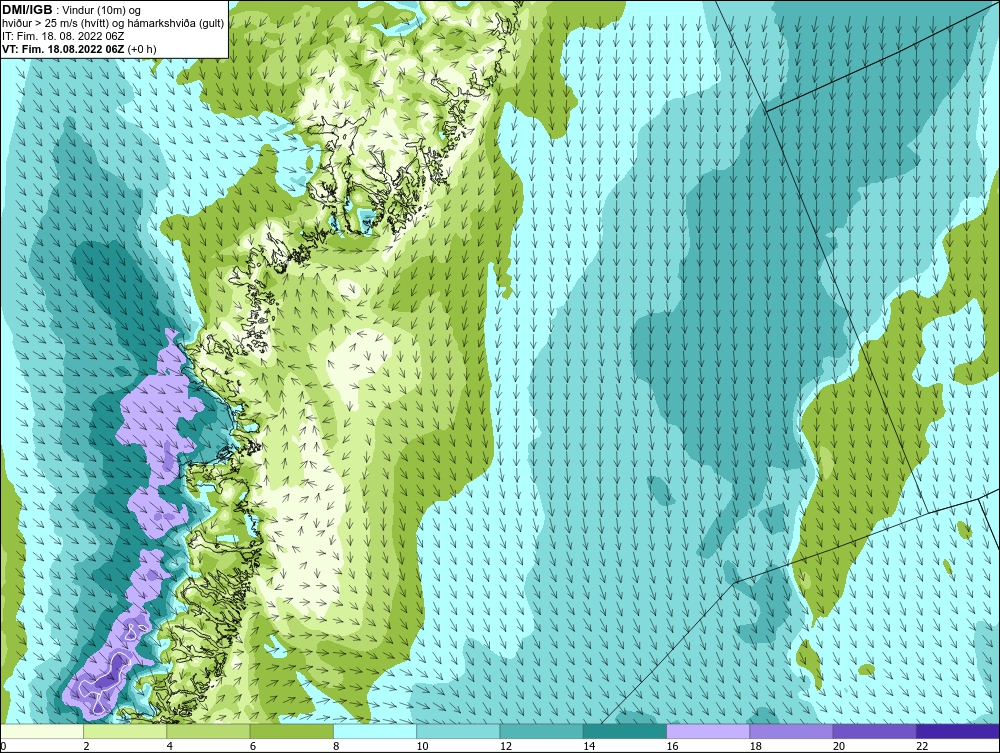Click the darkest purple swatch above 22

coord(958,731)
